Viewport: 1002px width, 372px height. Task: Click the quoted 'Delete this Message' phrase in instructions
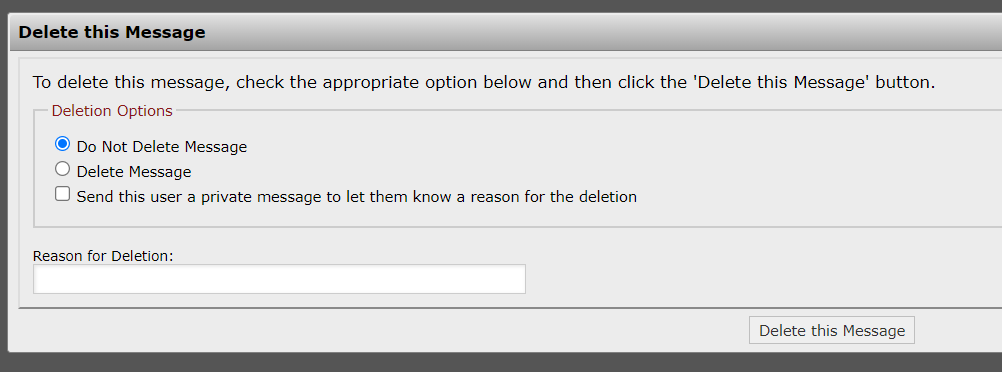(x=782, y=82)
